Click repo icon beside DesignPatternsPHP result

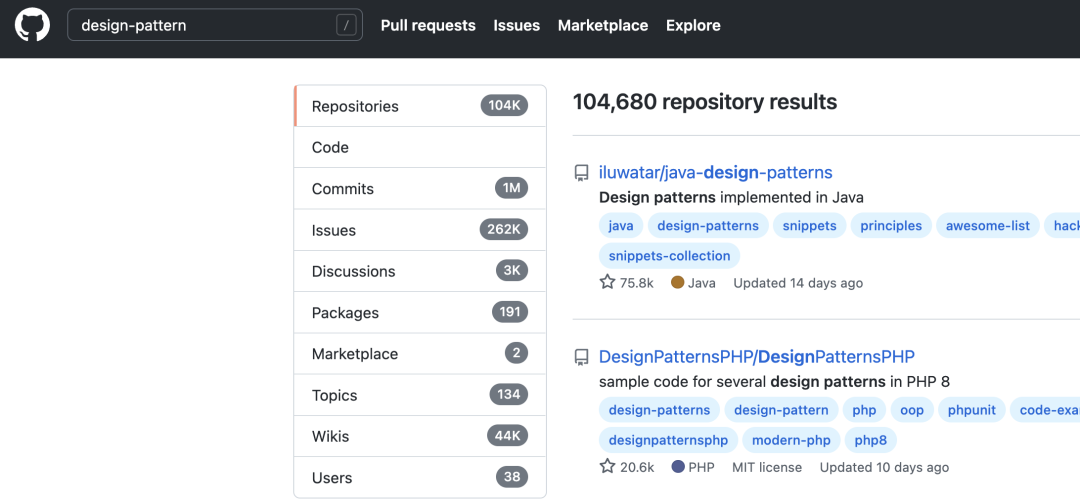pyautogui.click(x=581, y=357)
